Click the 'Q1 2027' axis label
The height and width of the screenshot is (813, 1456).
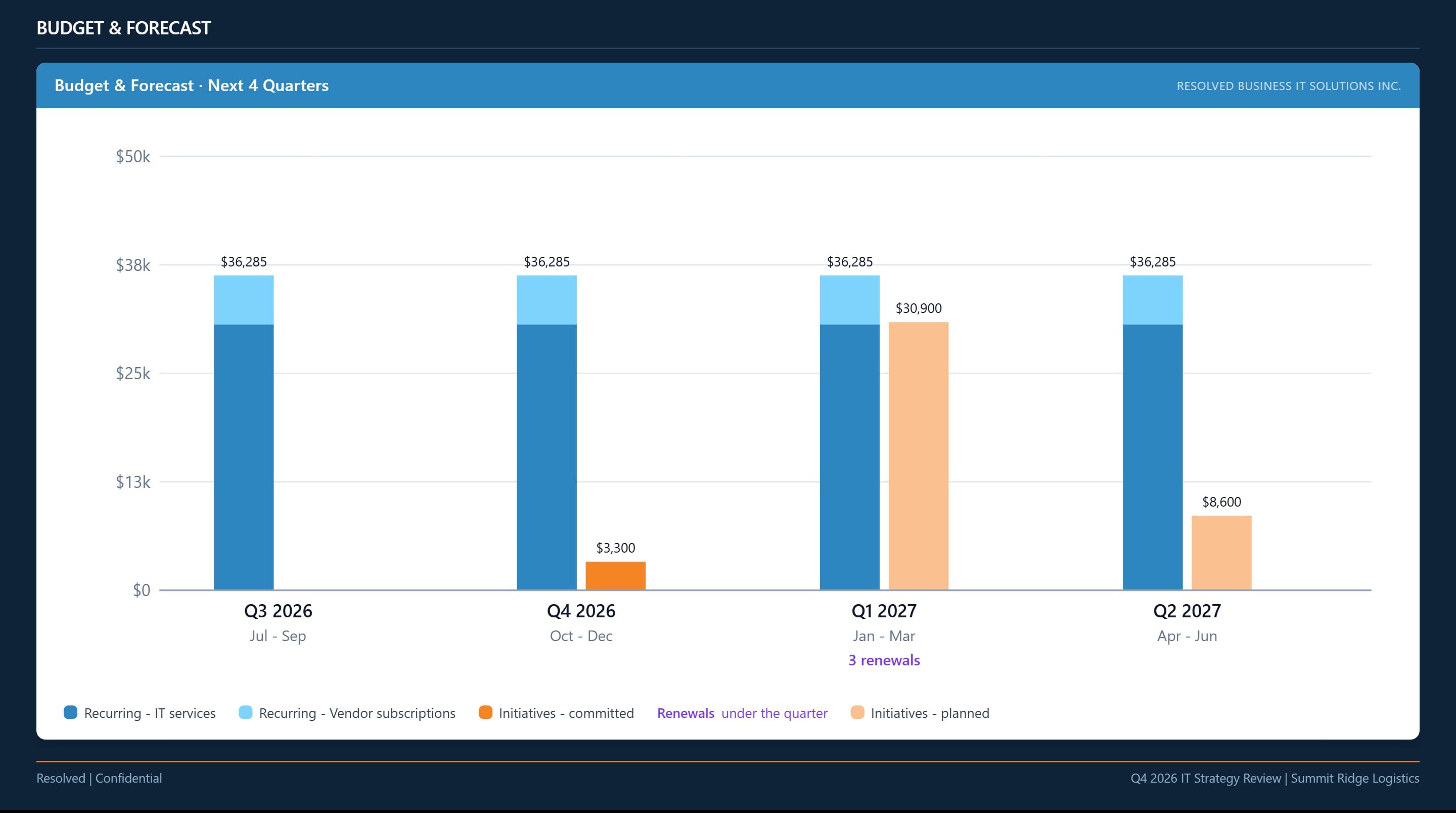pyautogui.click(x=884, y=611)
